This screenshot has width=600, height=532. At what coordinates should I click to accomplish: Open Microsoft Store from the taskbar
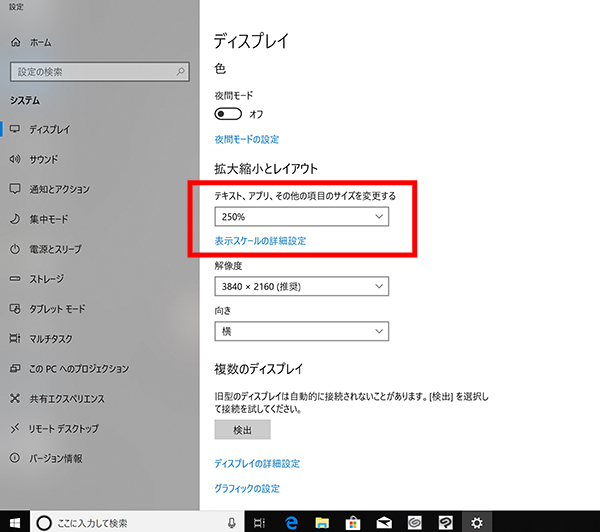[353, 523]
